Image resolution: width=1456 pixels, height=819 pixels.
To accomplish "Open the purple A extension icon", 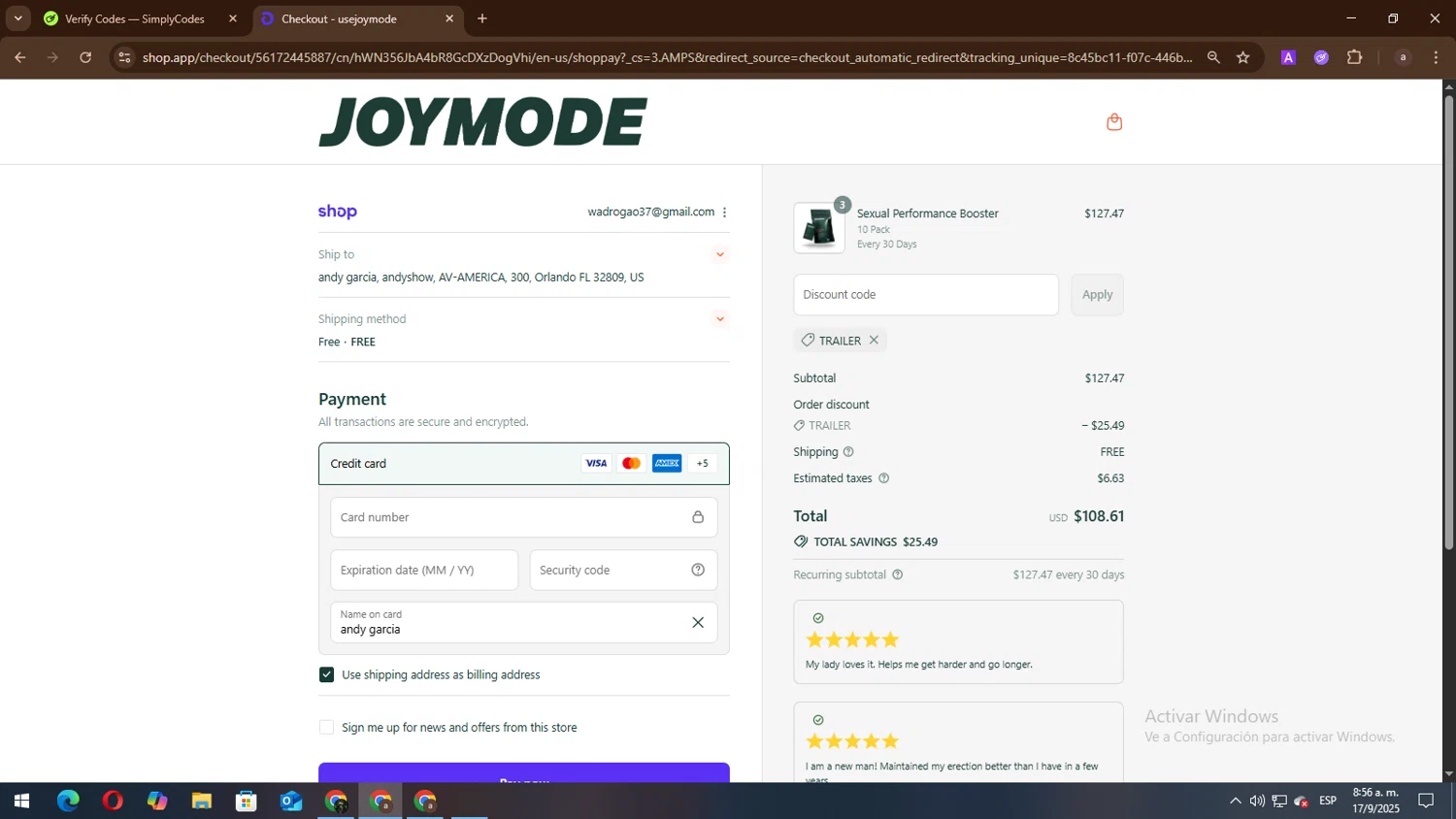I will (1288, 57).
